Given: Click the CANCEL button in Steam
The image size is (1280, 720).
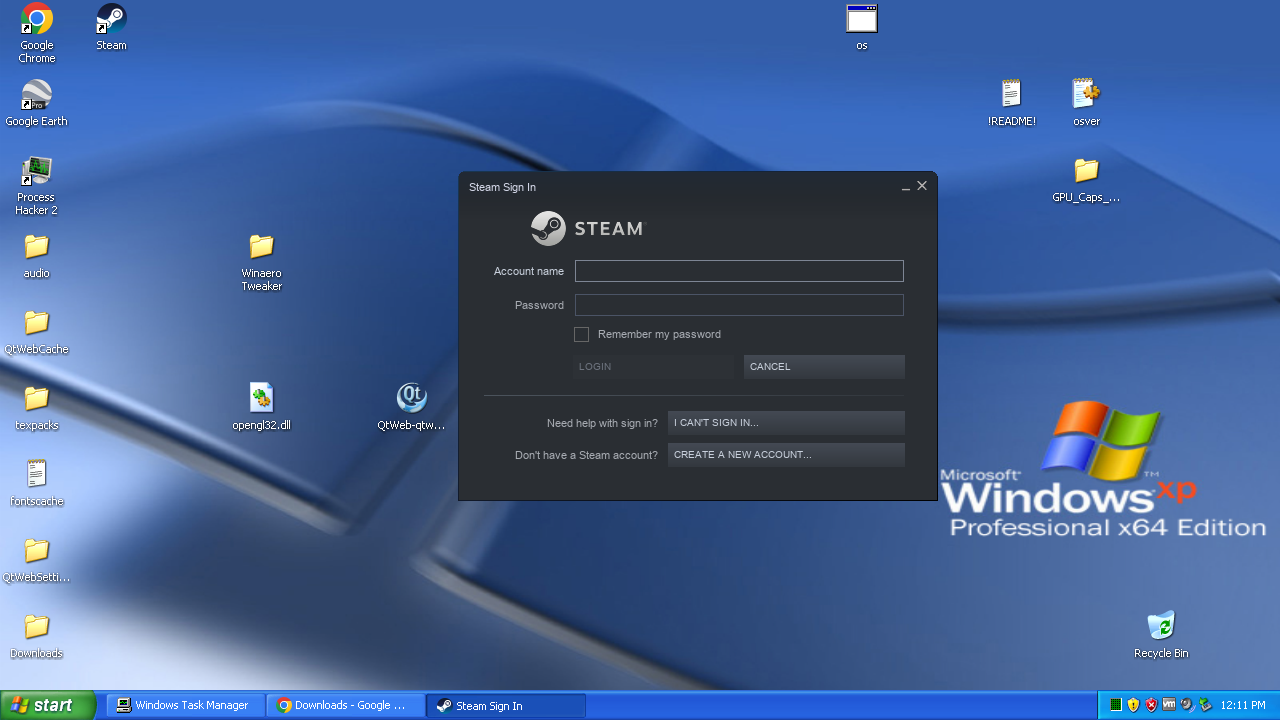Looking at the screenshot, I should [824, 367].
